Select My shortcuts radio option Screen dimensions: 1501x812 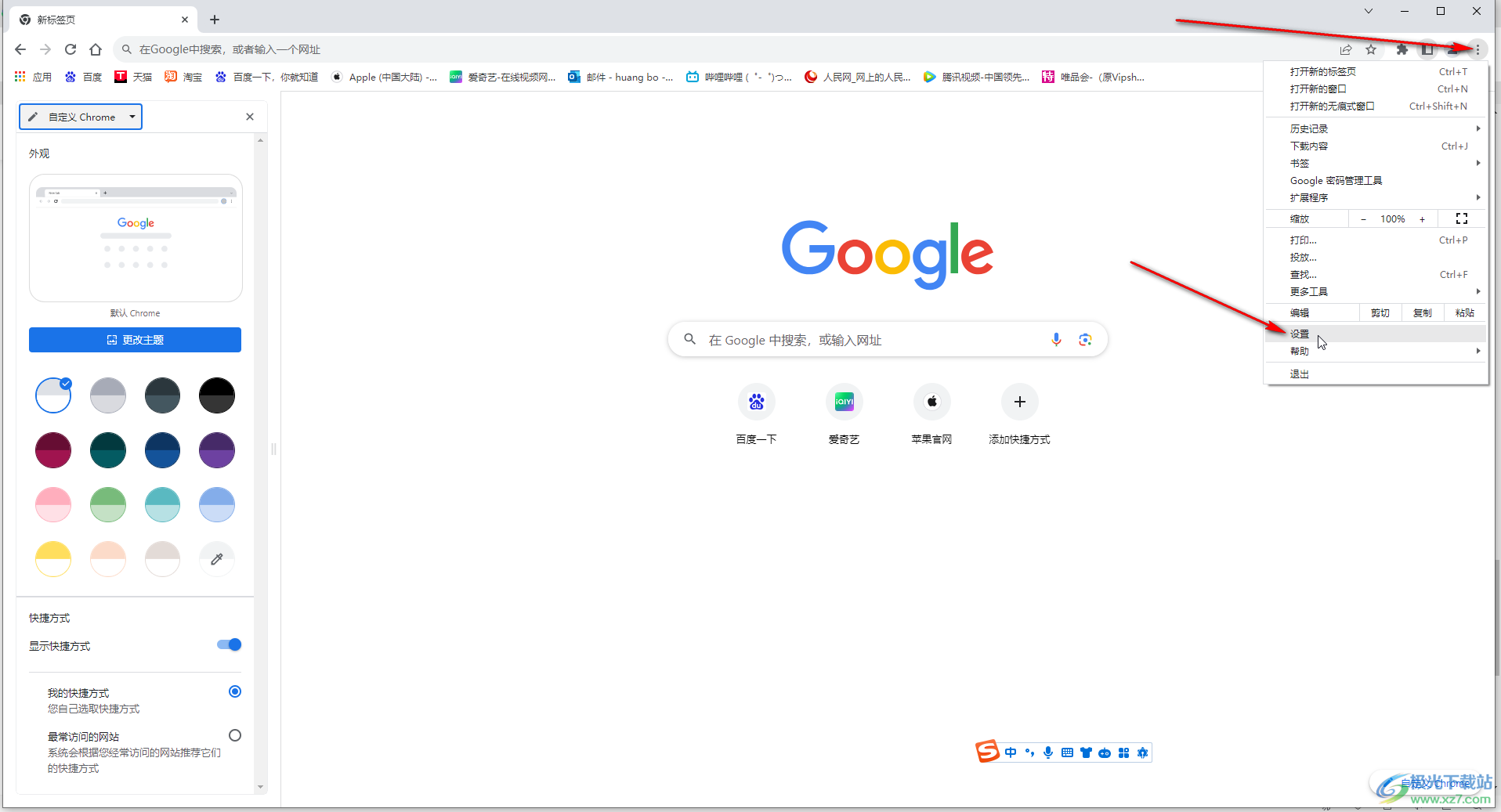(x=235, y=691)
